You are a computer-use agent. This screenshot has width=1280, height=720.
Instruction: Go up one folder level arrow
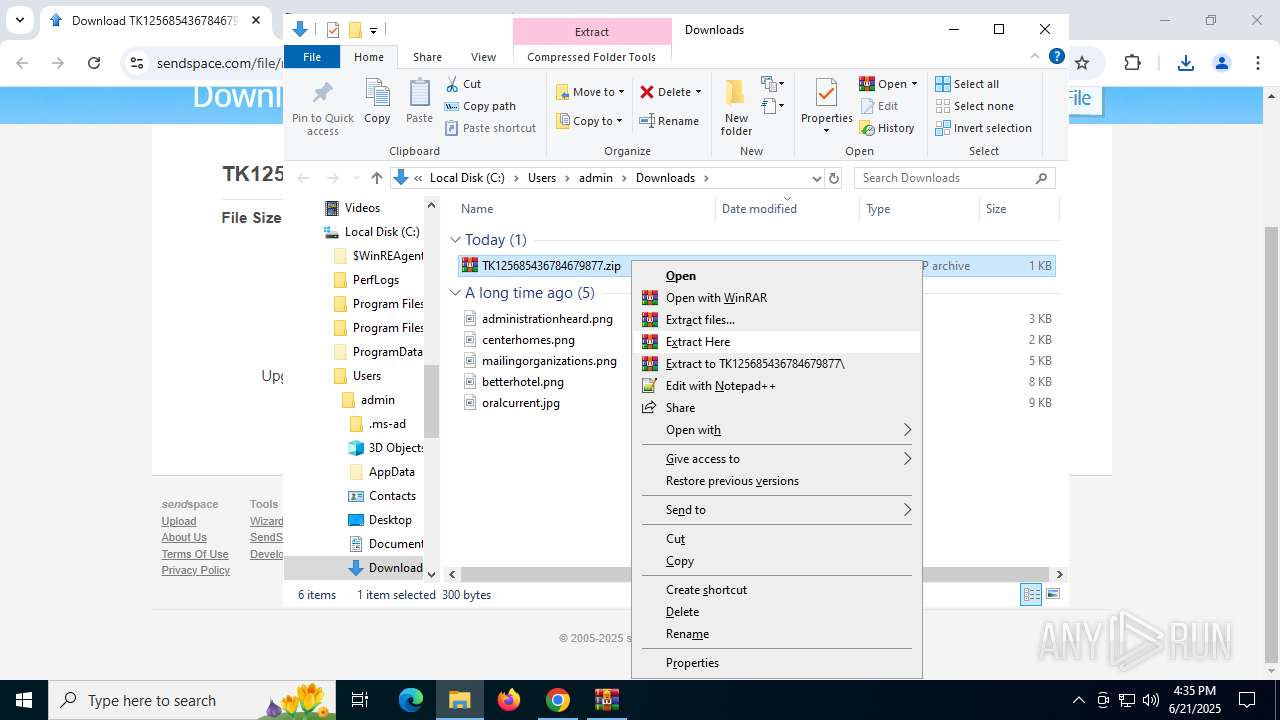click(377, 178)
